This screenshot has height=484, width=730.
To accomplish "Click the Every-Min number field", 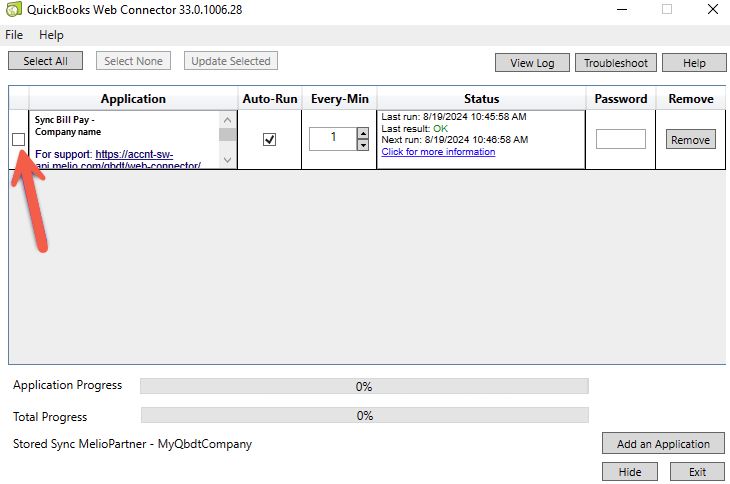I will (332, 139).
